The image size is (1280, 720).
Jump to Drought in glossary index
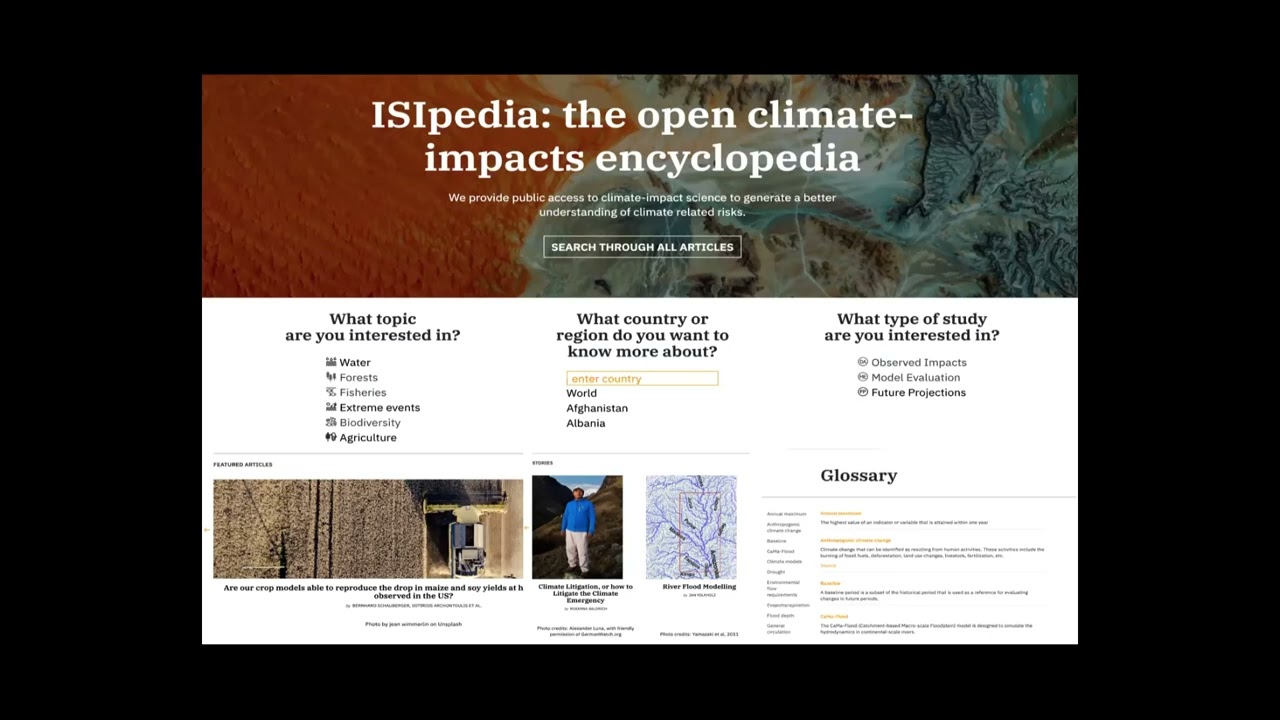(776, 572)
